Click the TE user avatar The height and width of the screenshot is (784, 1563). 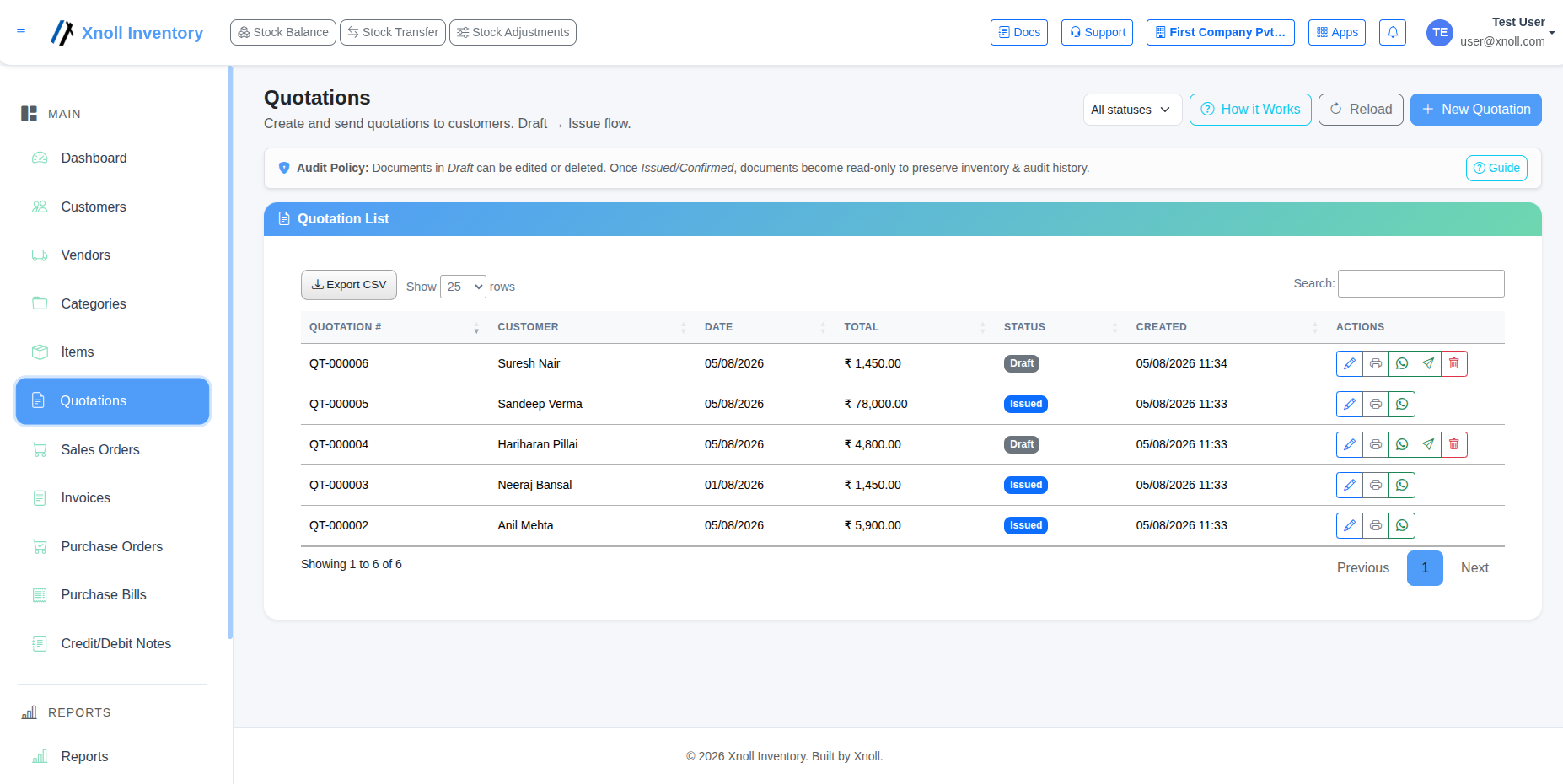coord(1439,32)
